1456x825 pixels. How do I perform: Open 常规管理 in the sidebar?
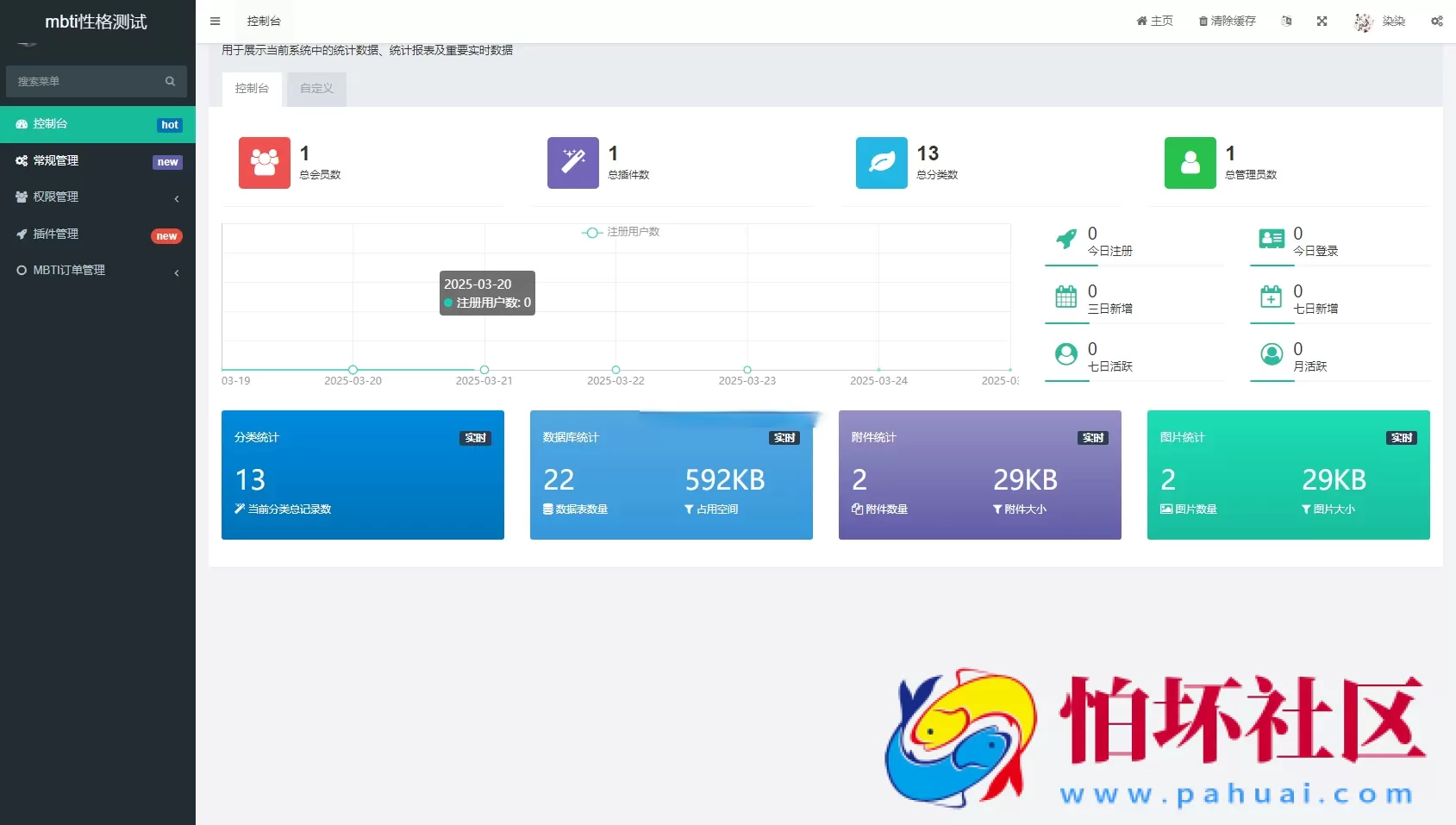point(97,161)
